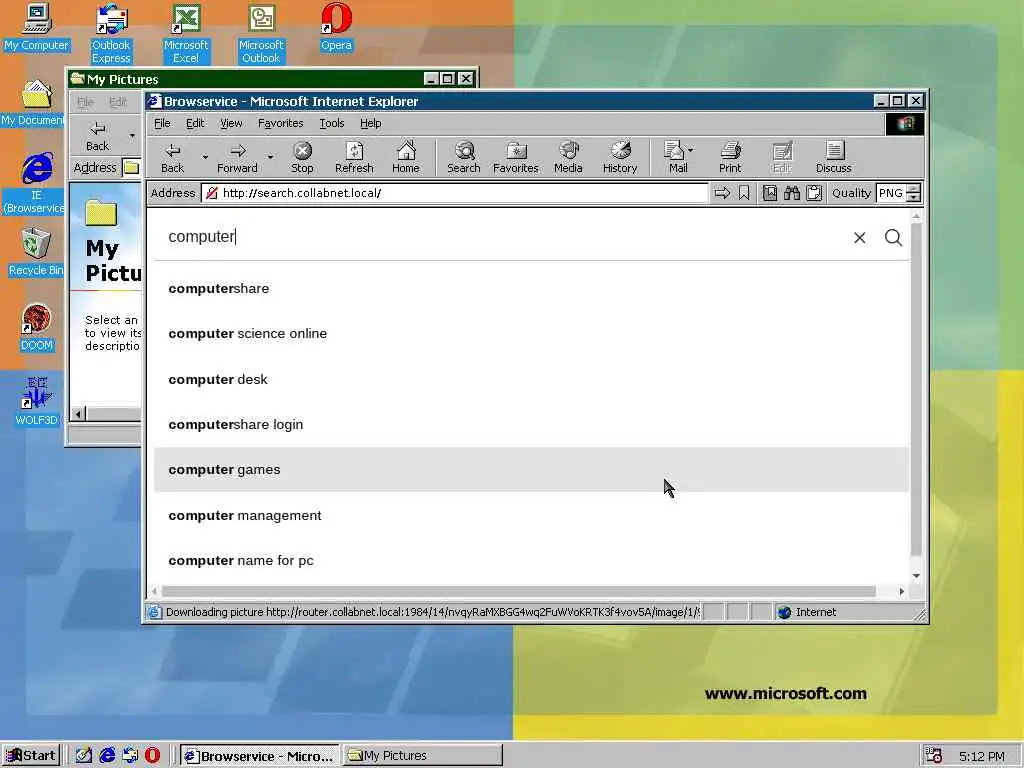Select 'computer science online' suggestion
The height and width of the screenshot is (768, 1024).
531,334
